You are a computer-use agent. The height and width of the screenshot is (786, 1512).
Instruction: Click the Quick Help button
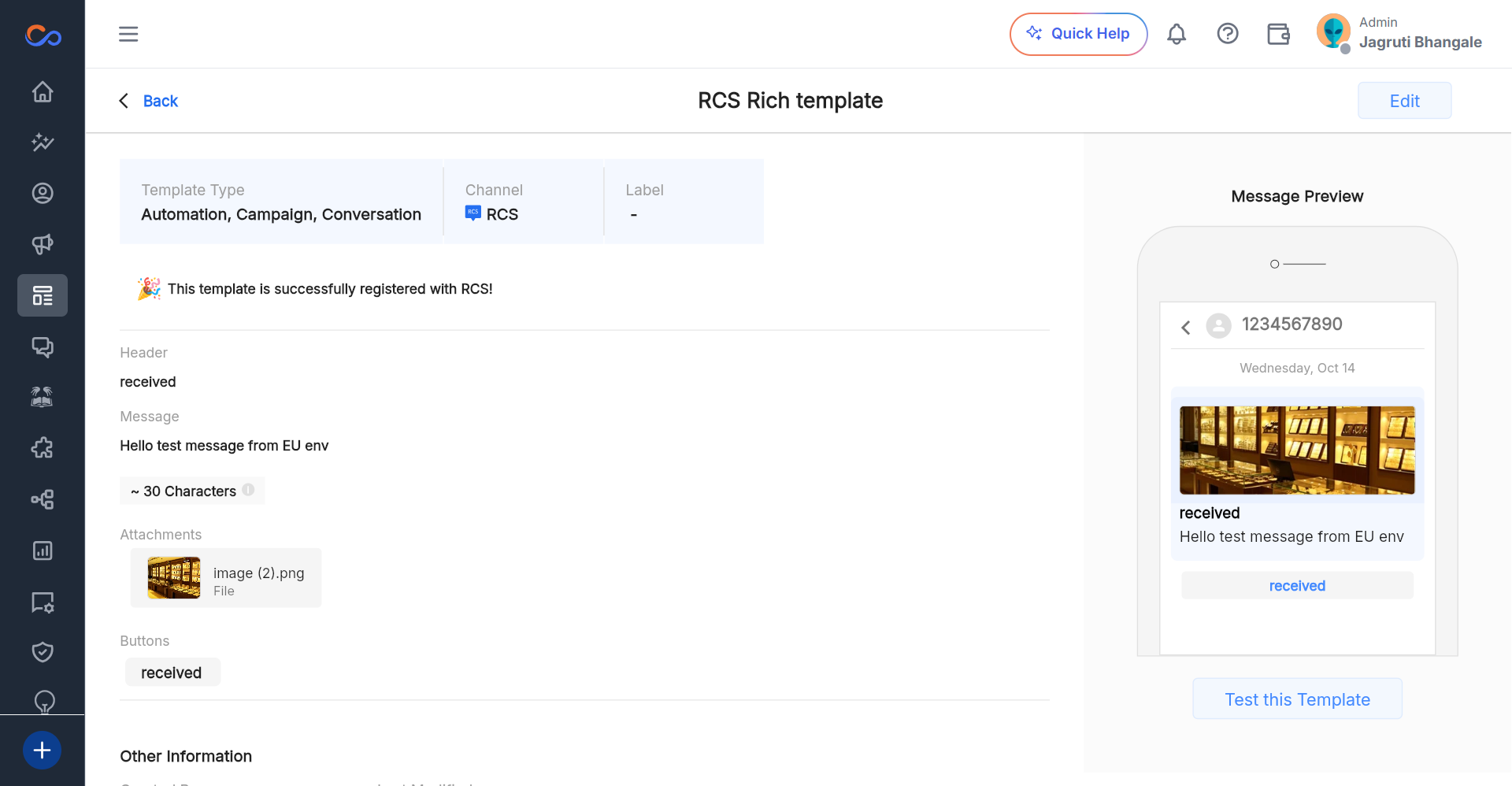[x=1078, y=34]
